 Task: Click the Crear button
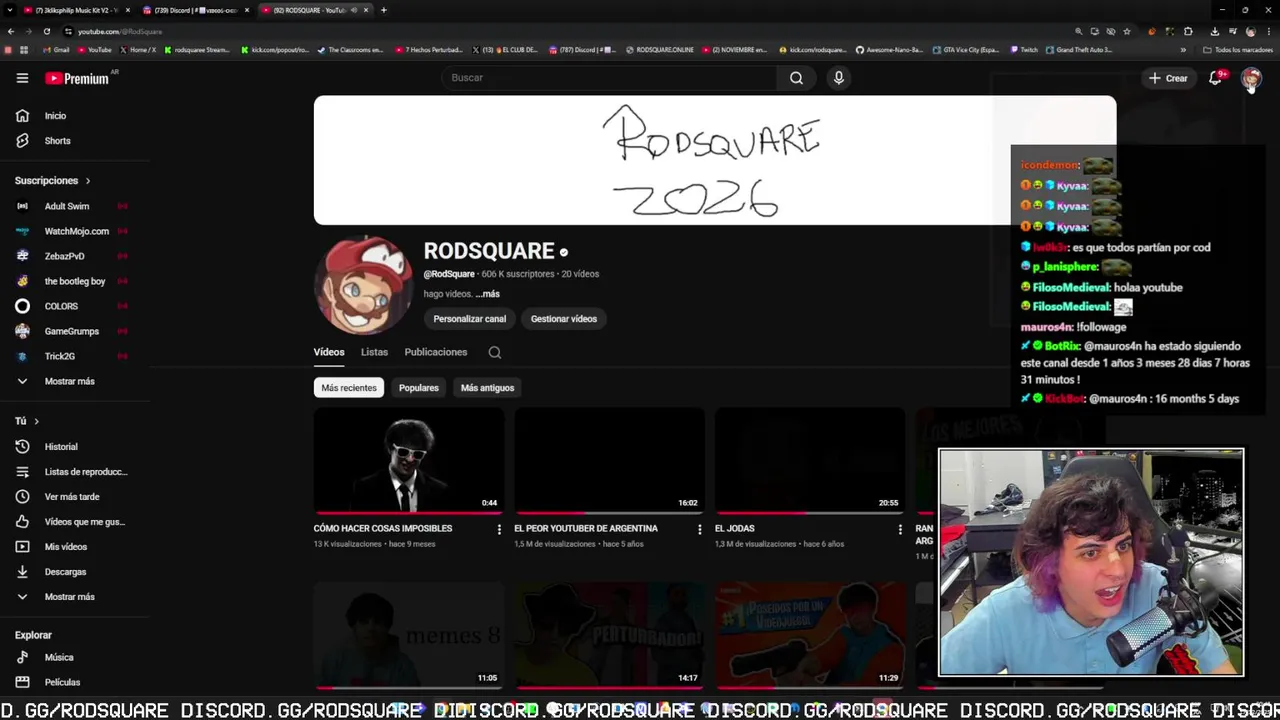(x=1168, y=78)
